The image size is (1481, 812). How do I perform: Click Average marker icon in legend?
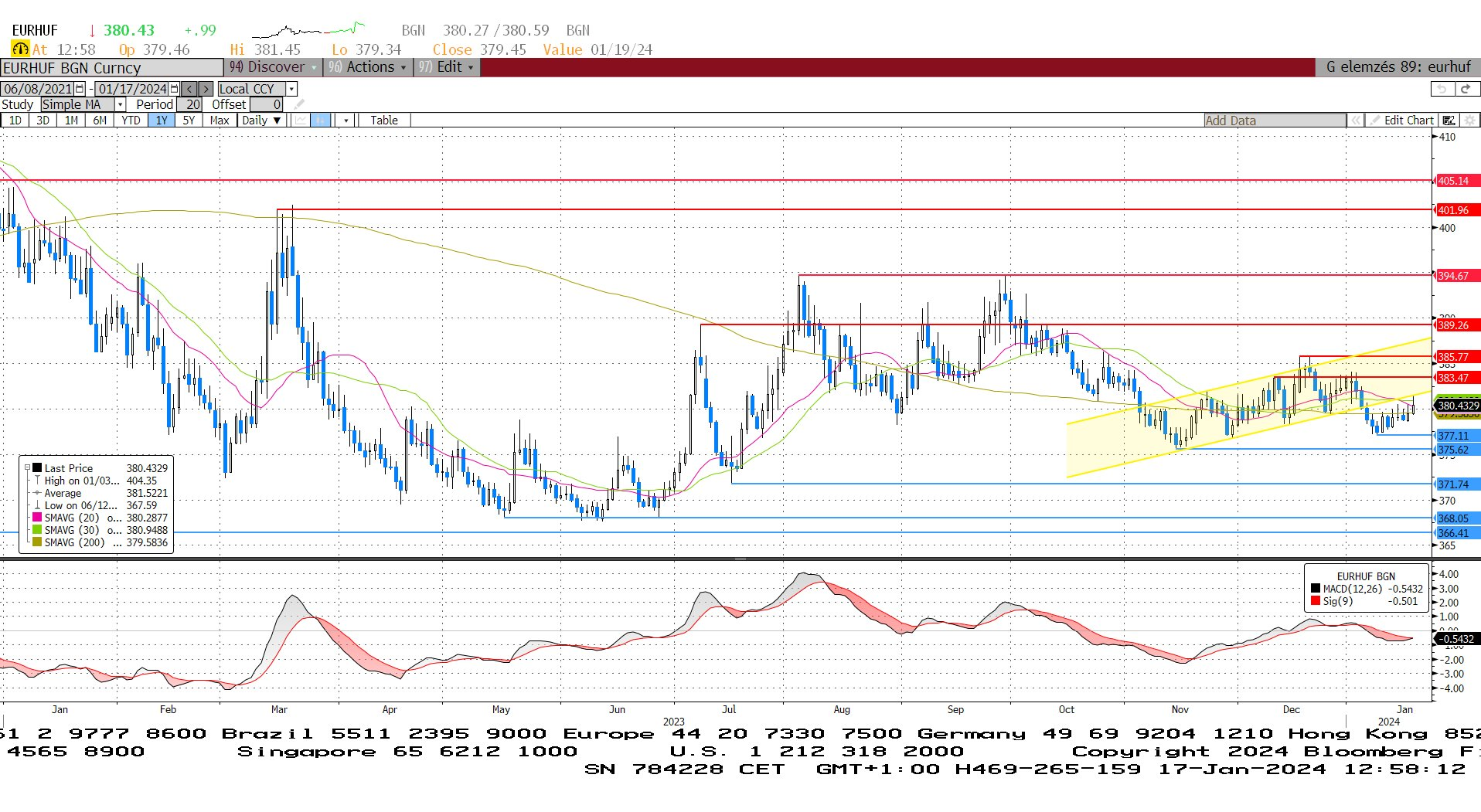coord(37,493)
